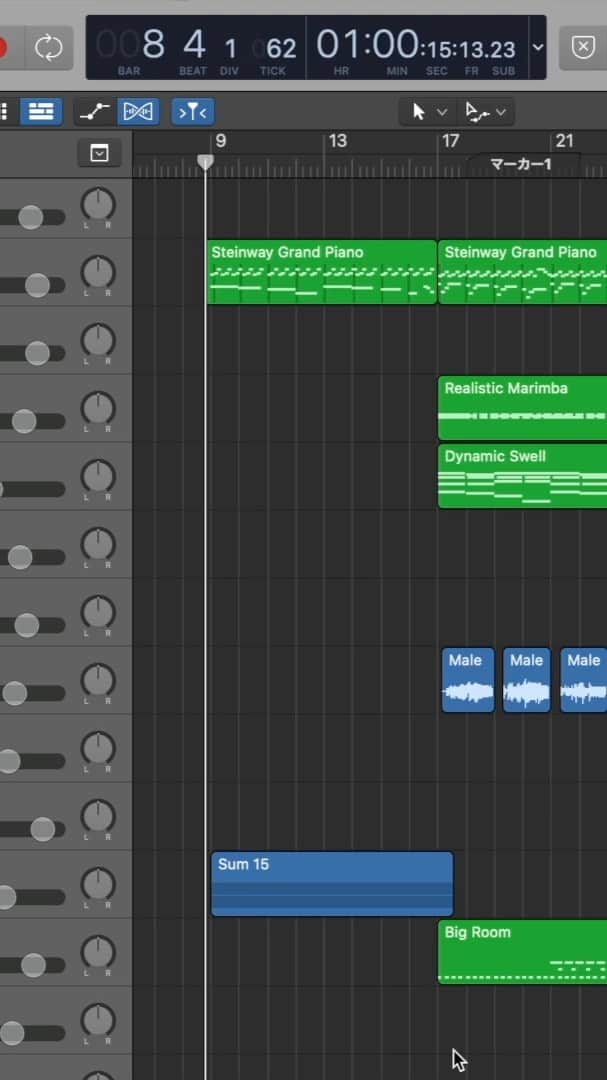
Task: Select the マーカー1 marker in the ruler
Action: click(521, 165)
